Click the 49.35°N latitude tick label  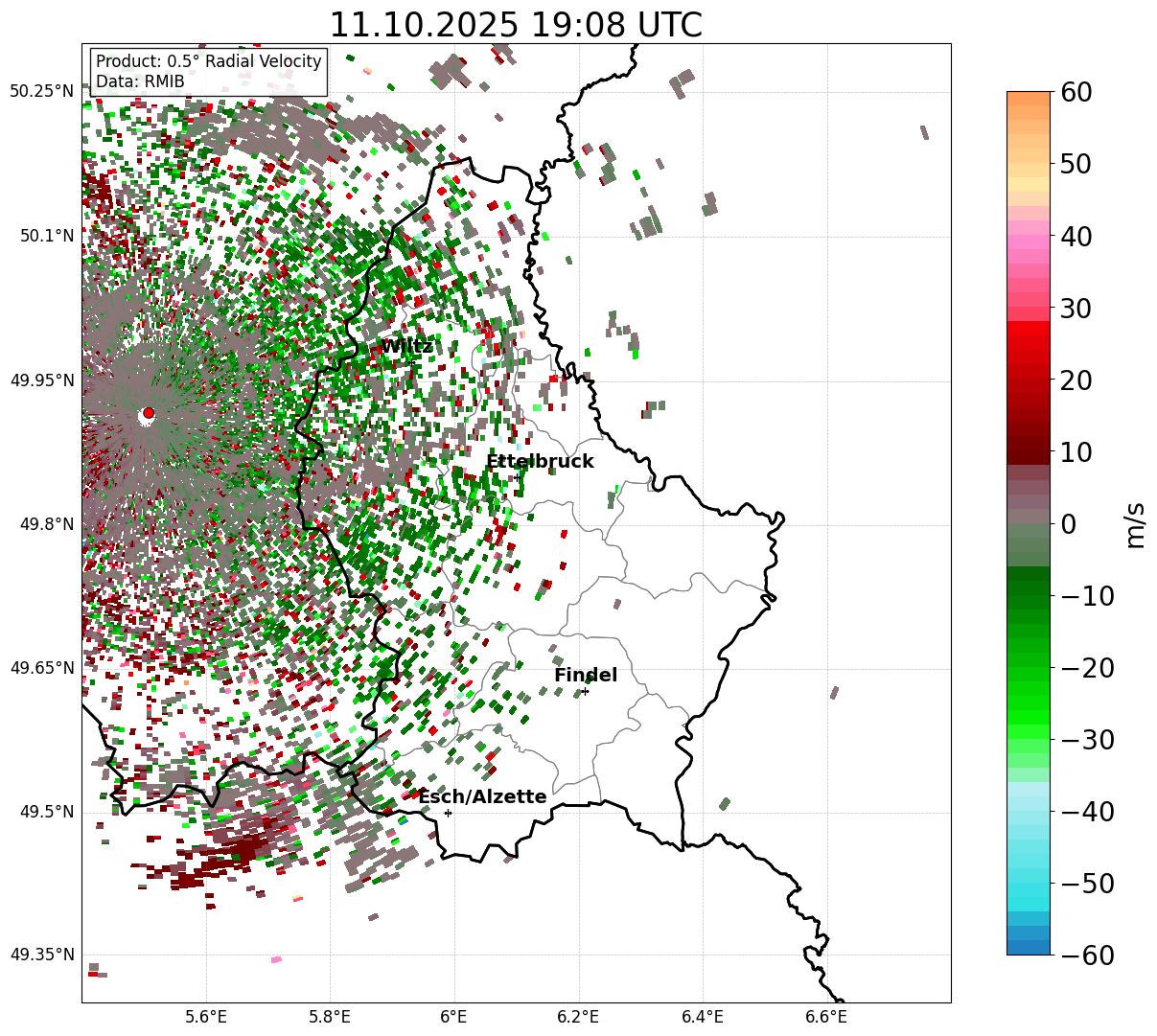pos(41,955)
